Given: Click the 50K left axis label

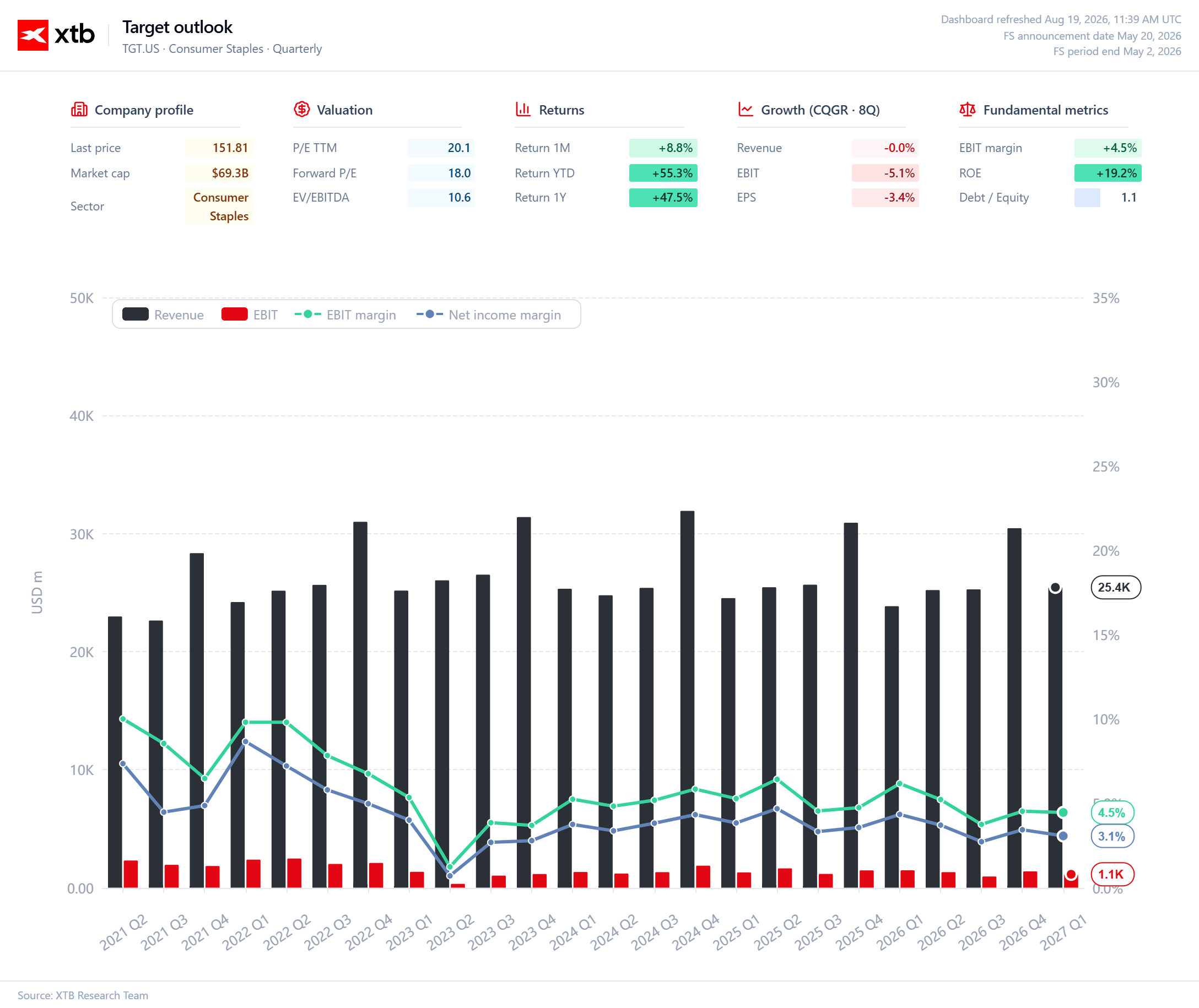Looking at the screenshot, I should (82, 299).
